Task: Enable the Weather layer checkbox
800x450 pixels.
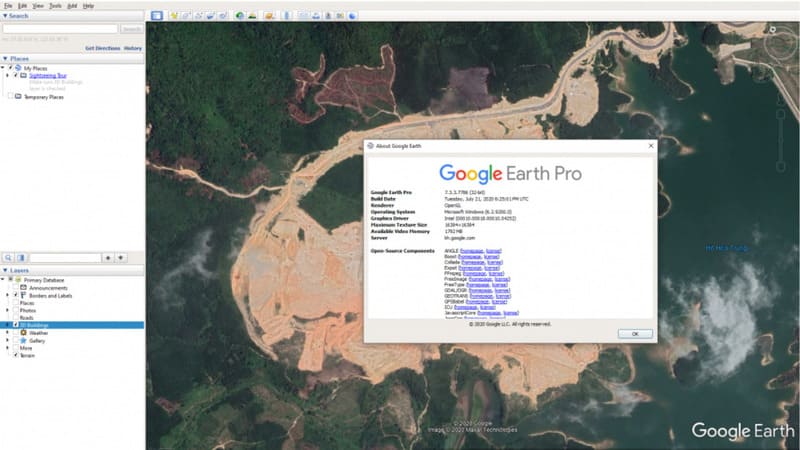Action: tap(16, 333)
